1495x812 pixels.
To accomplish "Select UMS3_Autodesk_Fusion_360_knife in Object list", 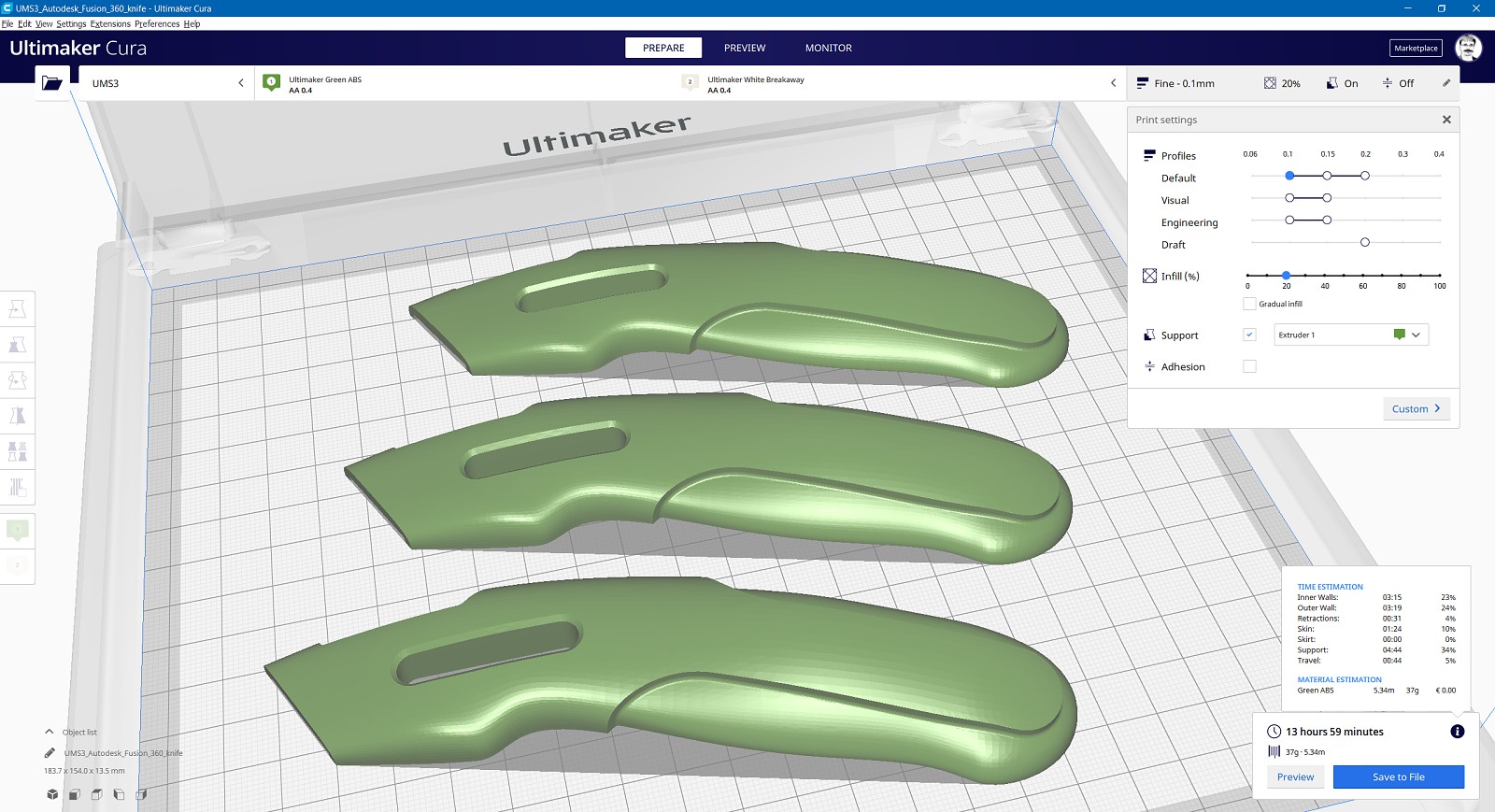I will coord(123,752).
